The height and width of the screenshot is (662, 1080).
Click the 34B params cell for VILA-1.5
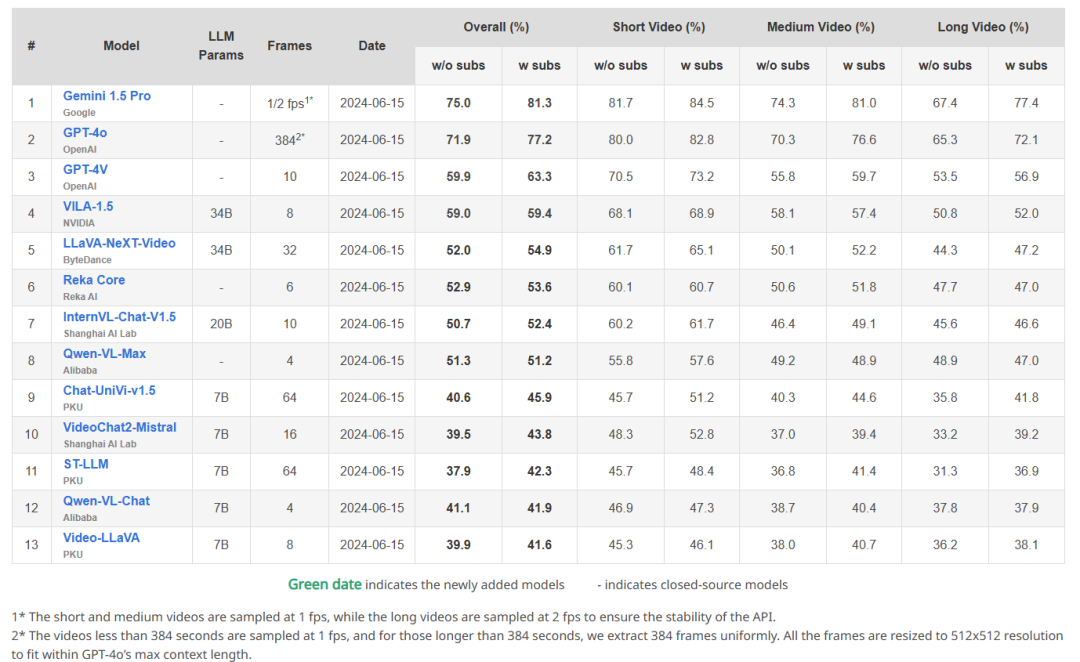coord(221,214)
